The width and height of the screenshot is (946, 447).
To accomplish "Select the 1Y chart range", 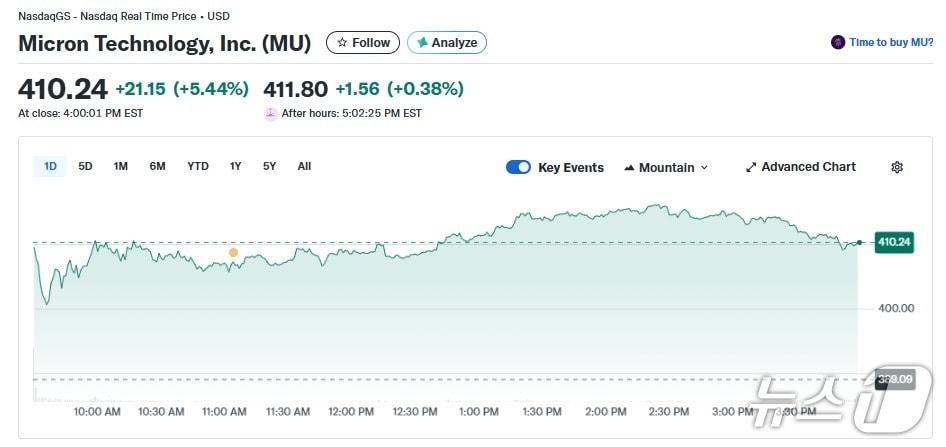I will pos(235,167).
